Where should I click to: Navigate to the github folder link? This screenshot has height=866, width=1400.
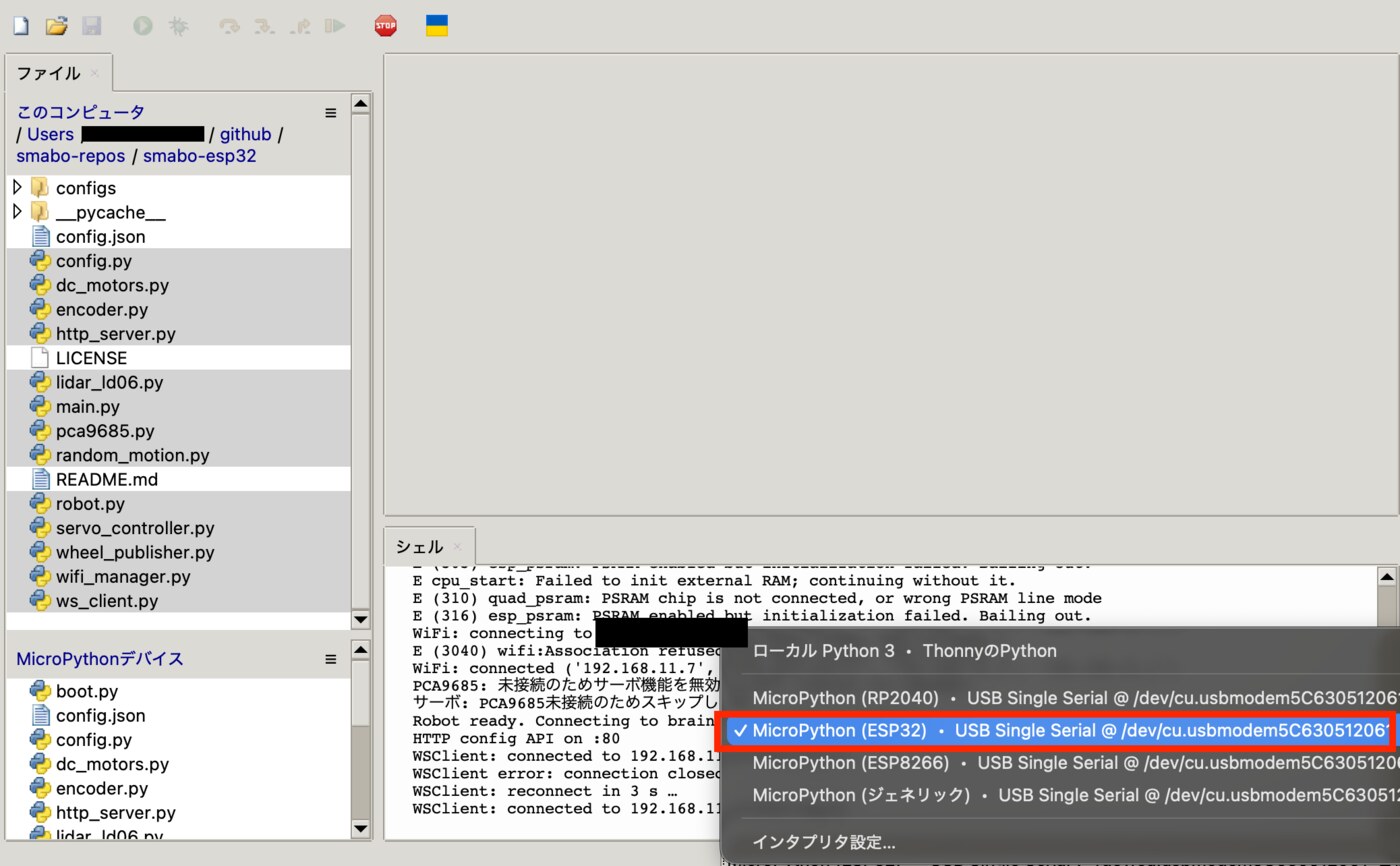click(245, 134)
